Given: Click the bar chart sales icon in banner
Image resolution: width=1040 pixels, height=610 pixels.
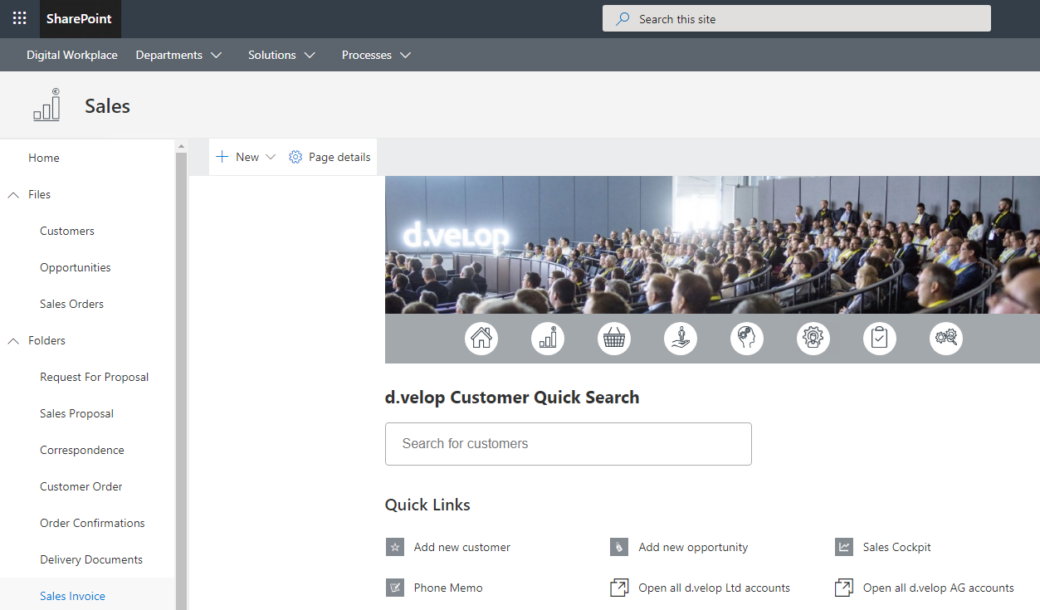Looking at the screenshot, I should [x=548, y=338].
